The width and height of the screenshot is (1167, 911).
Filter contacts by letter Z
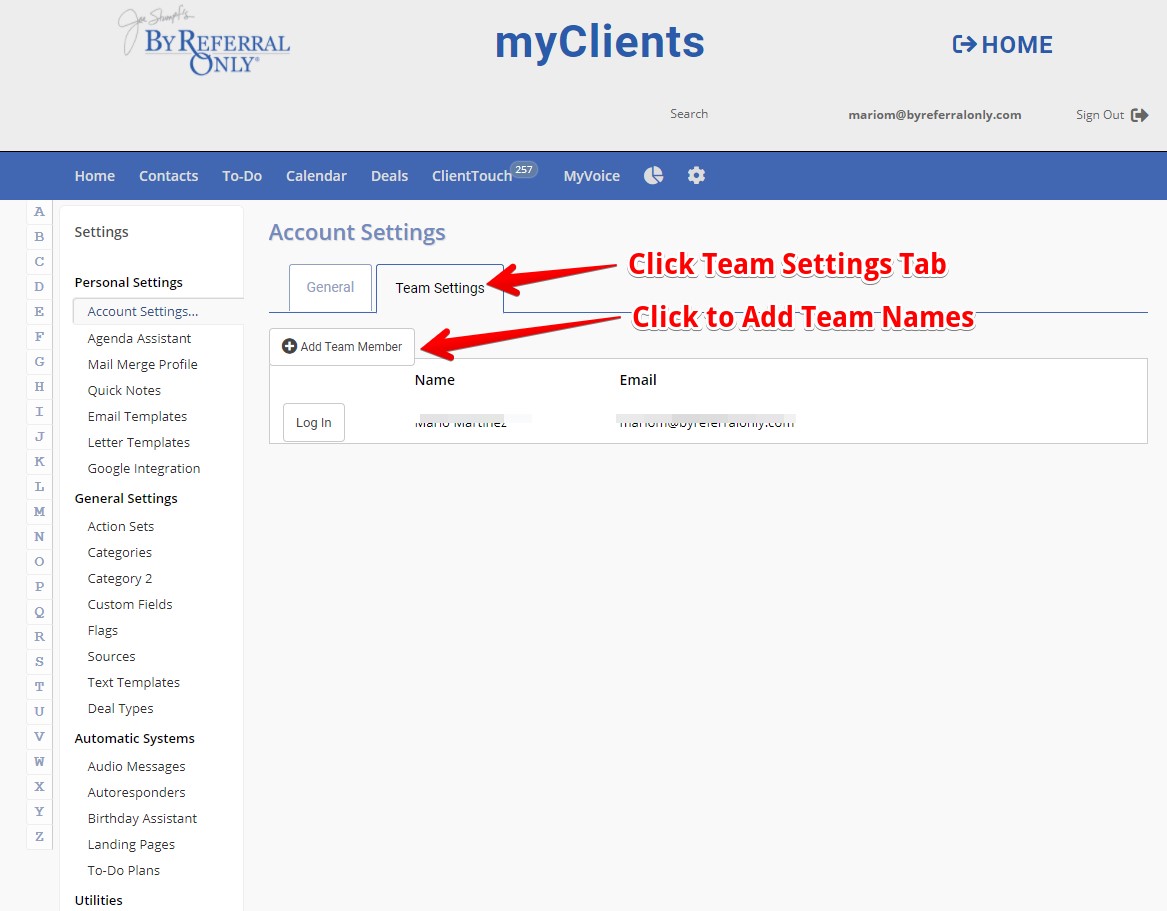click(x=39, y=837)
